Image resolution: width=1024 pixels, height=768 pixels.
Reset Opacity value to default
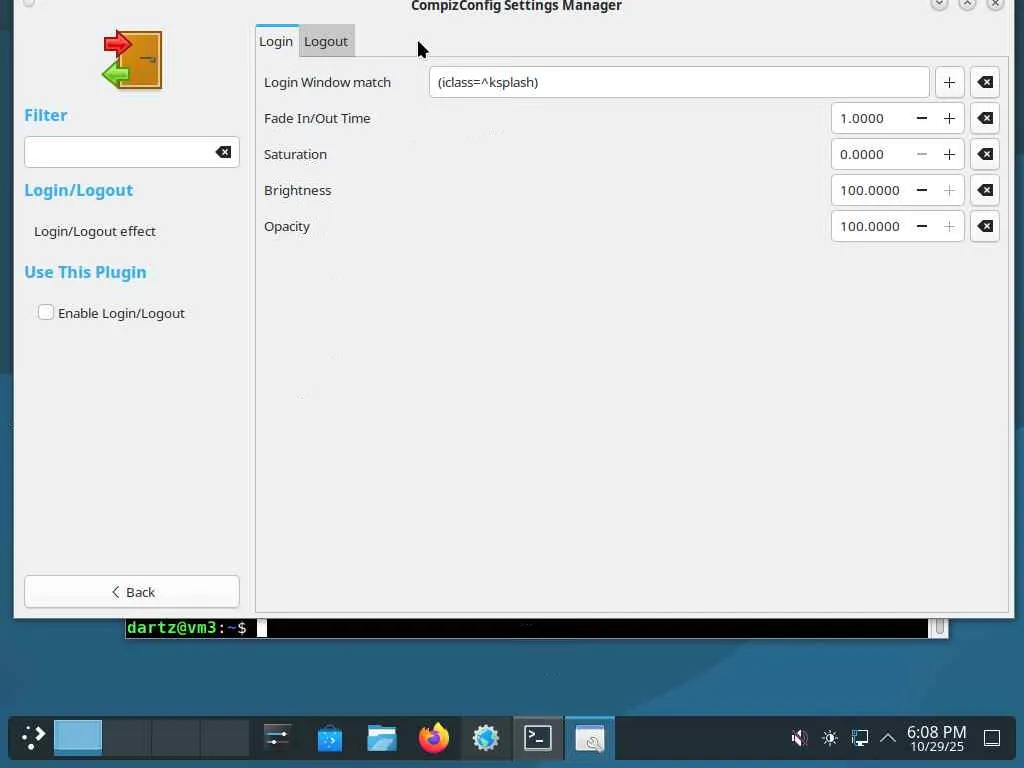point(985,226)
